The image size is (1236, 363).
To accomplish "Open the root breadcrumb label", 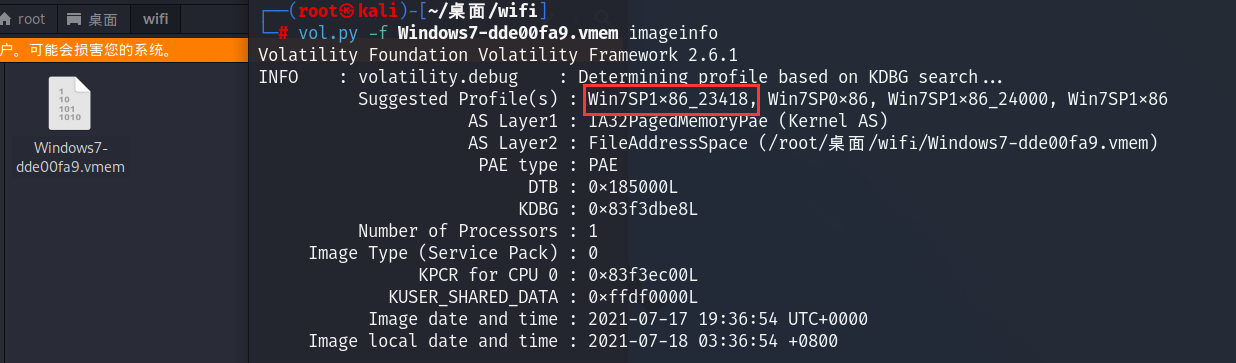I will (x=31, y=19).
